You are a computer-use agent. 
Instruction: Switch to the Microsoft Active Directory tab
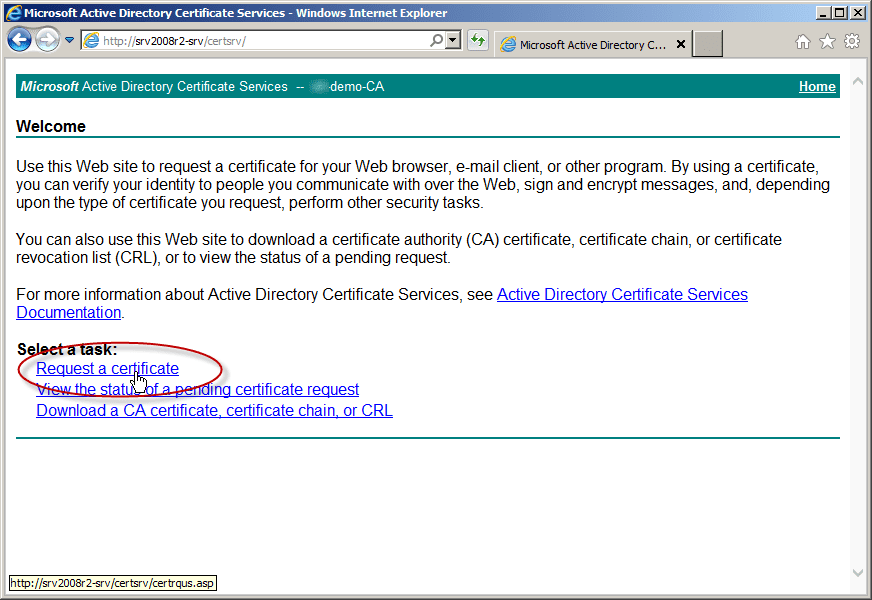[590, 44]
